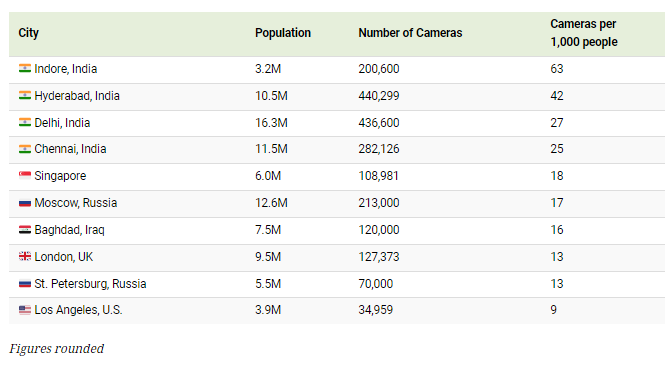Click the Indore, India city name

[x=66, y=69]
